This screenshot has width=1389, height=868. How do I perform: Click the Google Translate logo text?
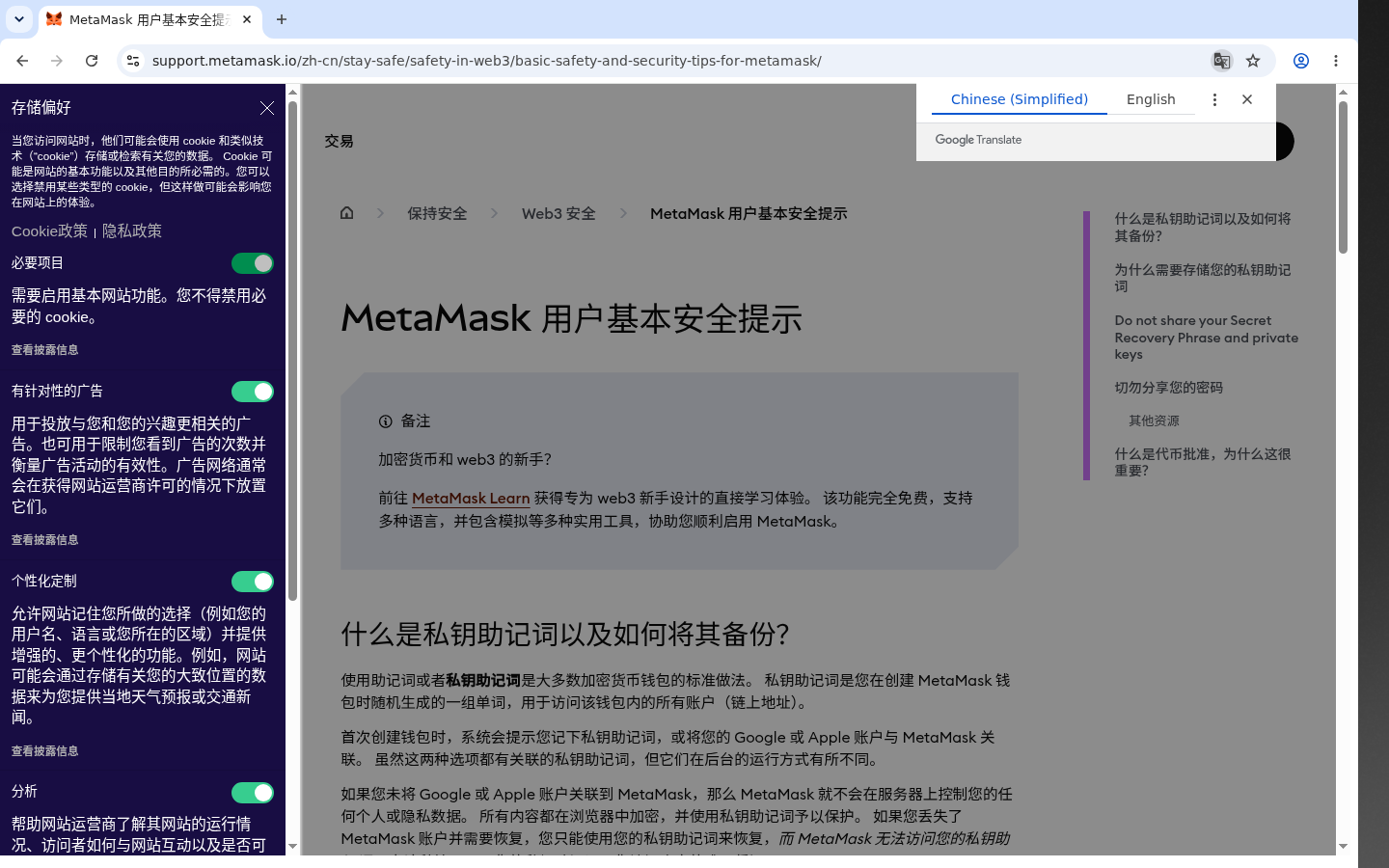click(978, 140)
